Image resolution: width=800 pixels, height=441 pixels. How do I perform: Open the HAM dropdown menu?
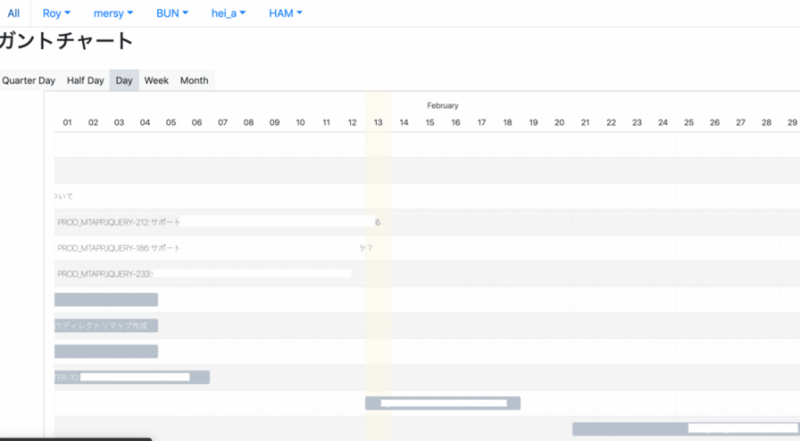[x=285, y=13]
